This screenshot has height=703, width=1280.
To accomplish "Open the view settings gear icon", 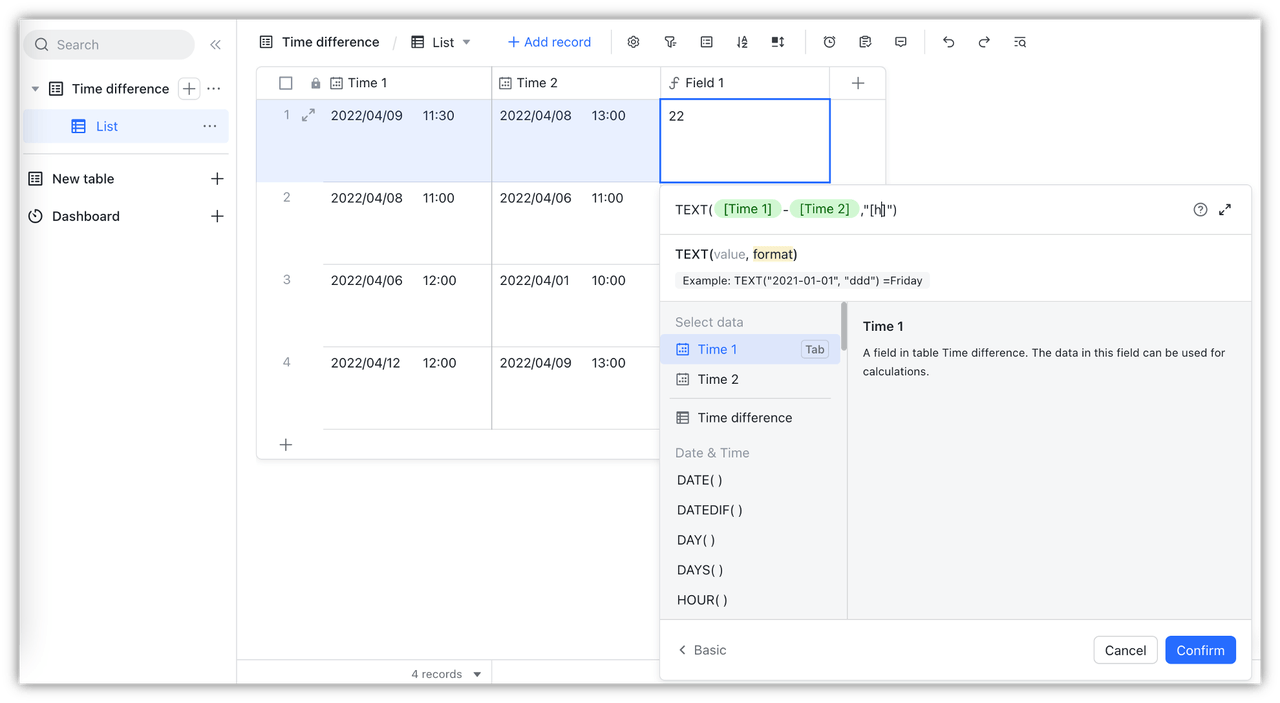I will tap(633, 42).
